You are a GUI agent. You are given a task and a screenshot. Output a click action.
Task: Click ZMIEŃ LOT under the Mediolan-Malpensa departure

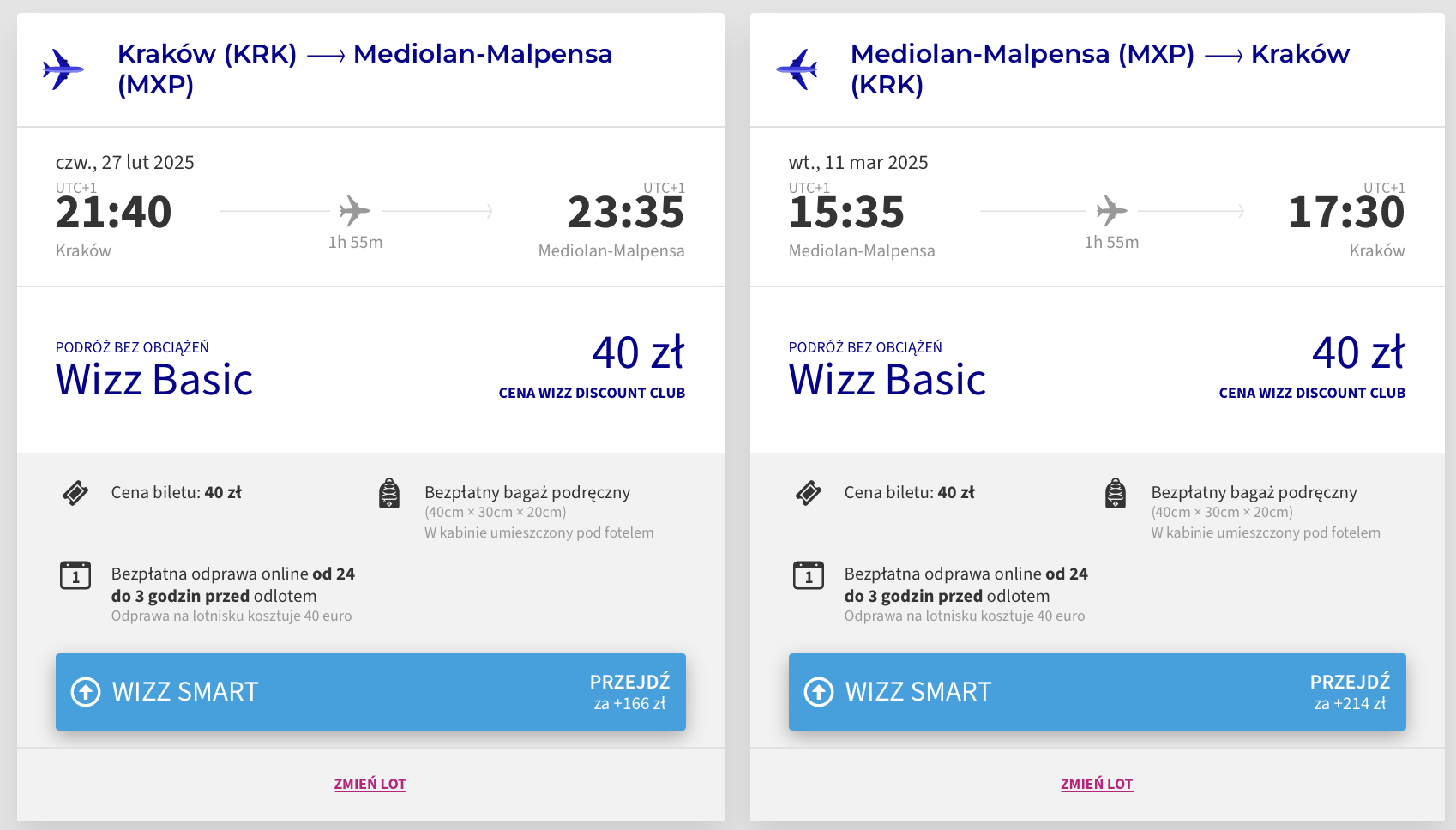(x=1097, y=784)
